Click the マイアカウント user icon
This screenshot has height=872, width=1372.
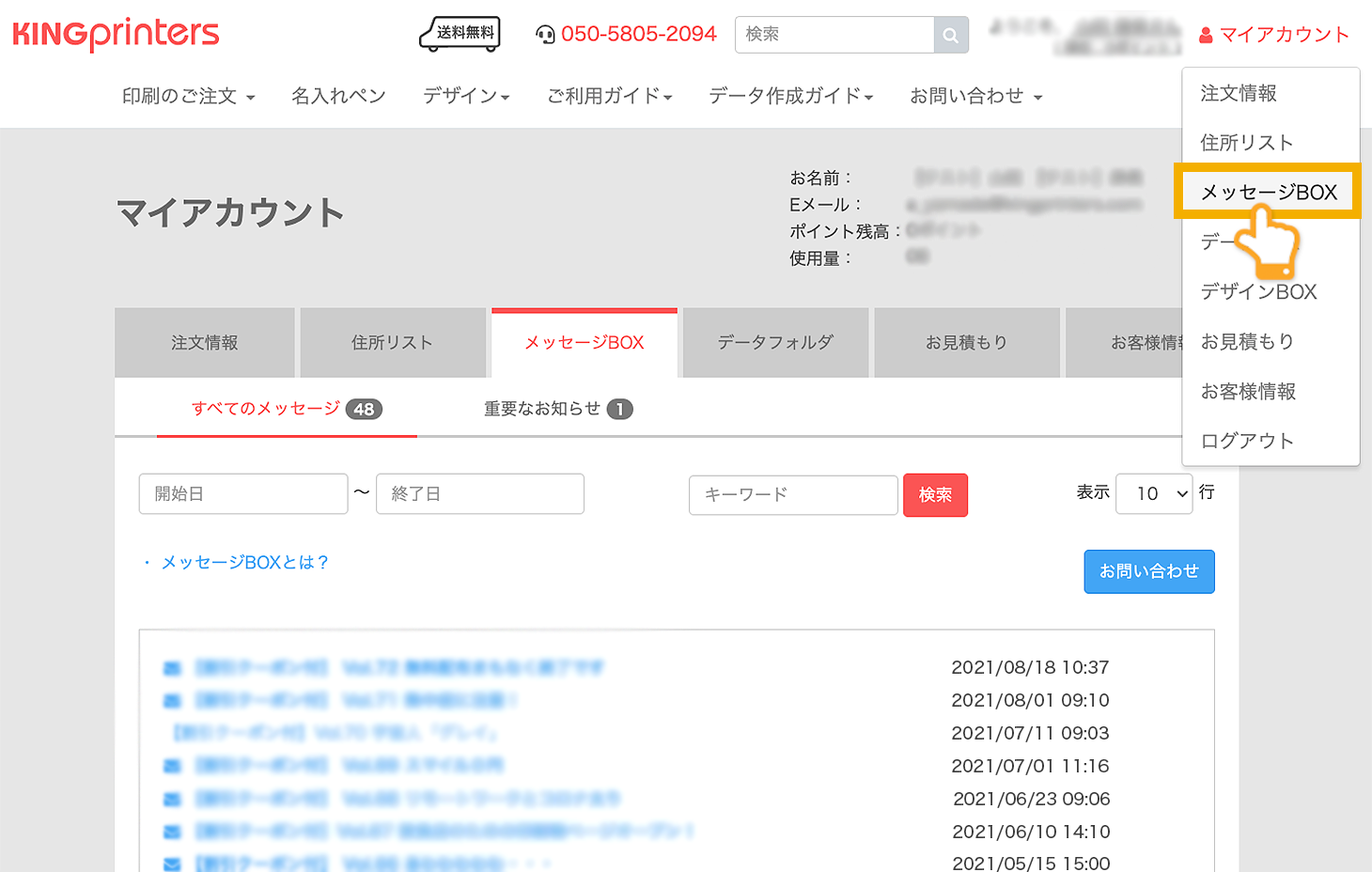pyautogui.click(x=1206, y=36)
